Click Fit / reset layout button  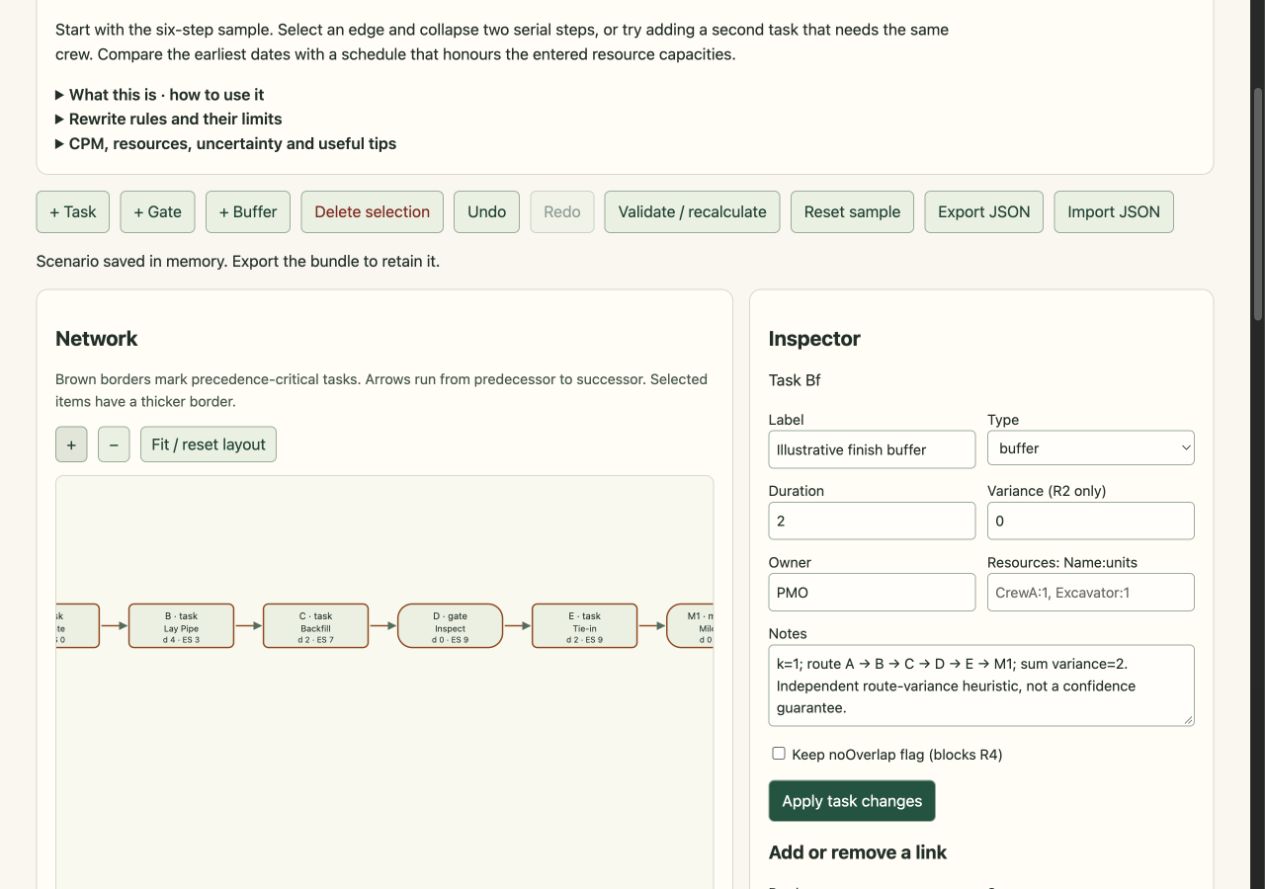click(208, 444)
